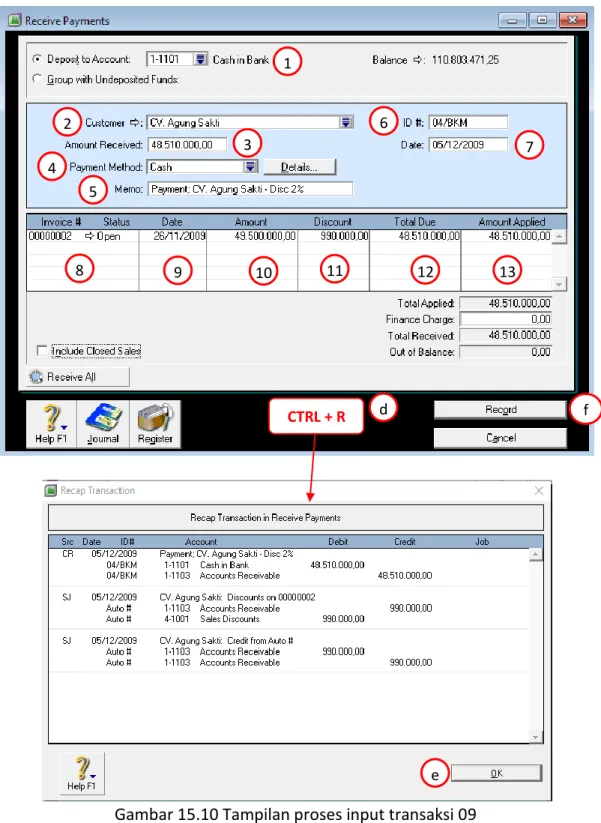Open Help F1 in Receive Payments window

(51, 424)
